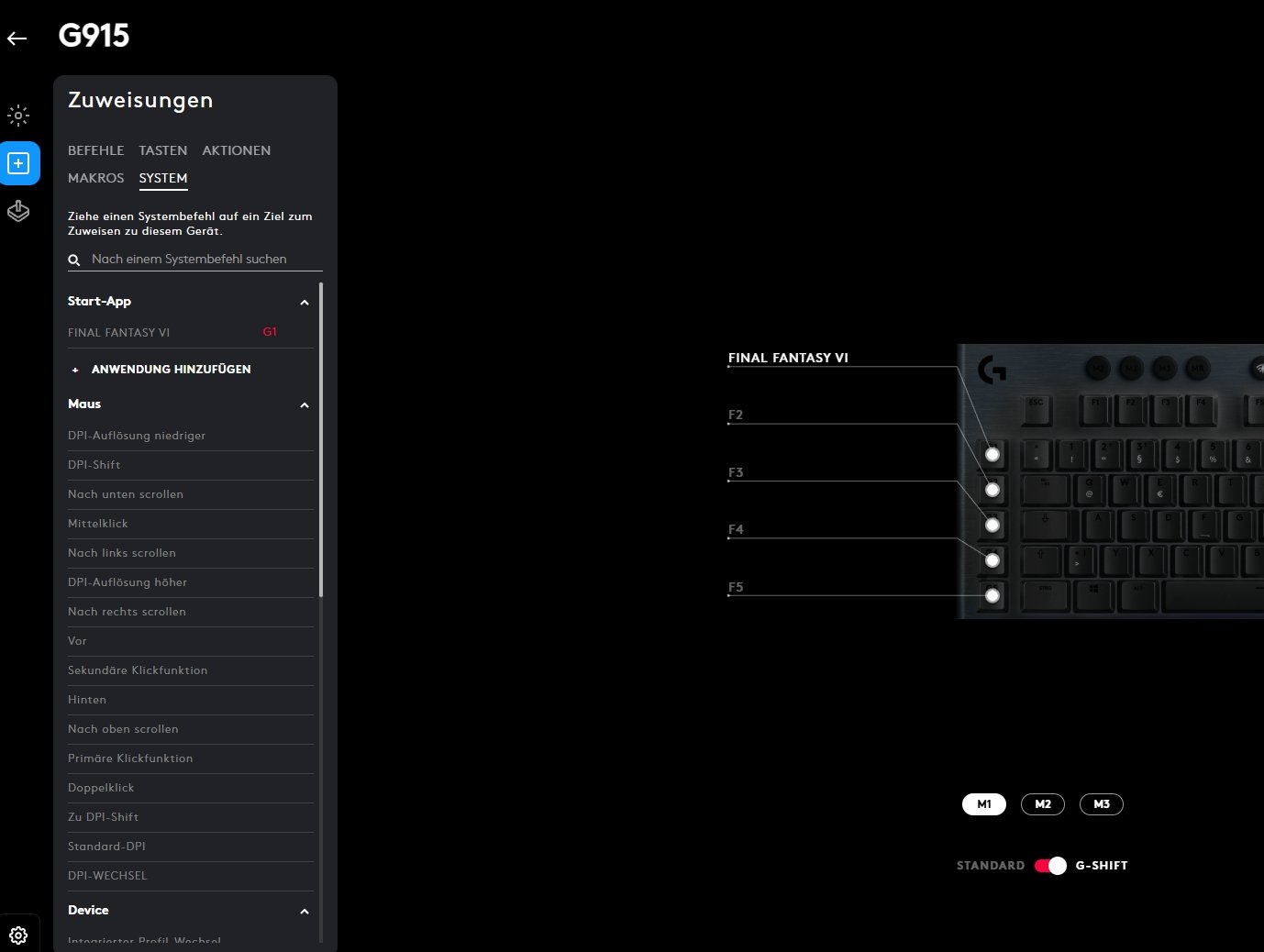Select the Assignments plus icon in sidebar
Screen dimensions: 1264x952
tap(18, 163)
